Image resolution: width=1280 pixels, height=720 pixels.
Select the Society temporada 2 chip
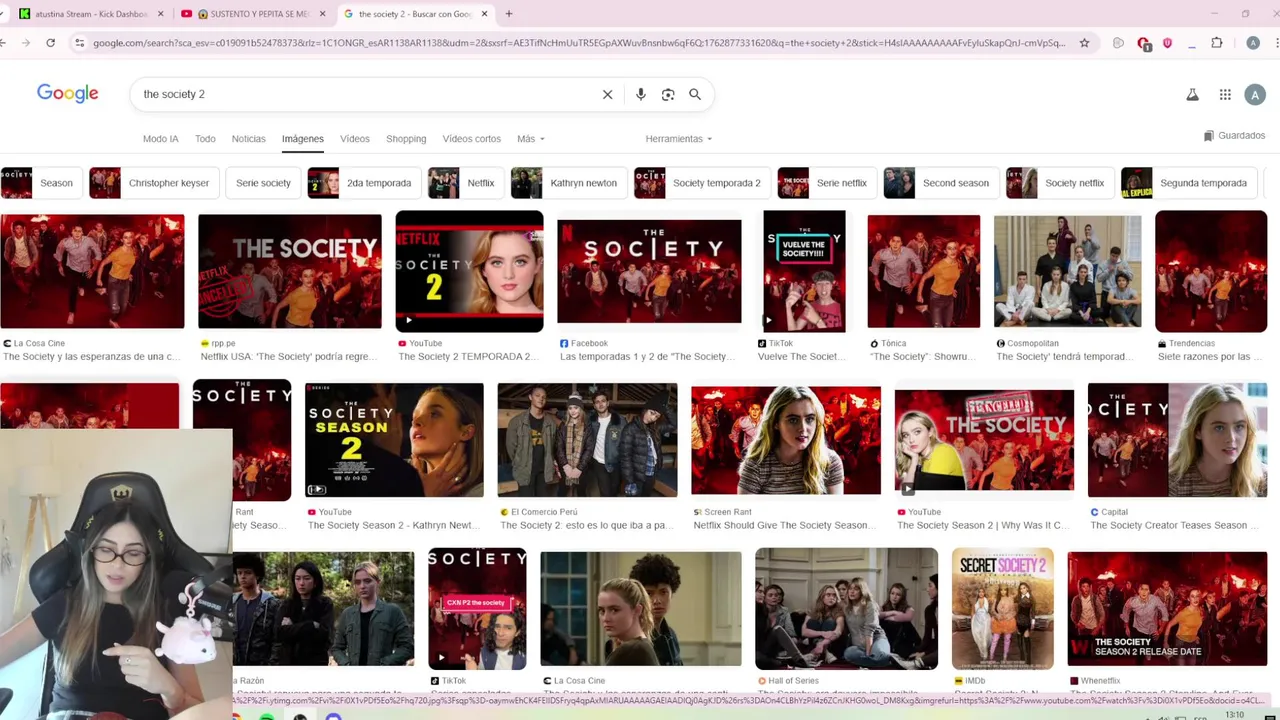tap(703, 183)
